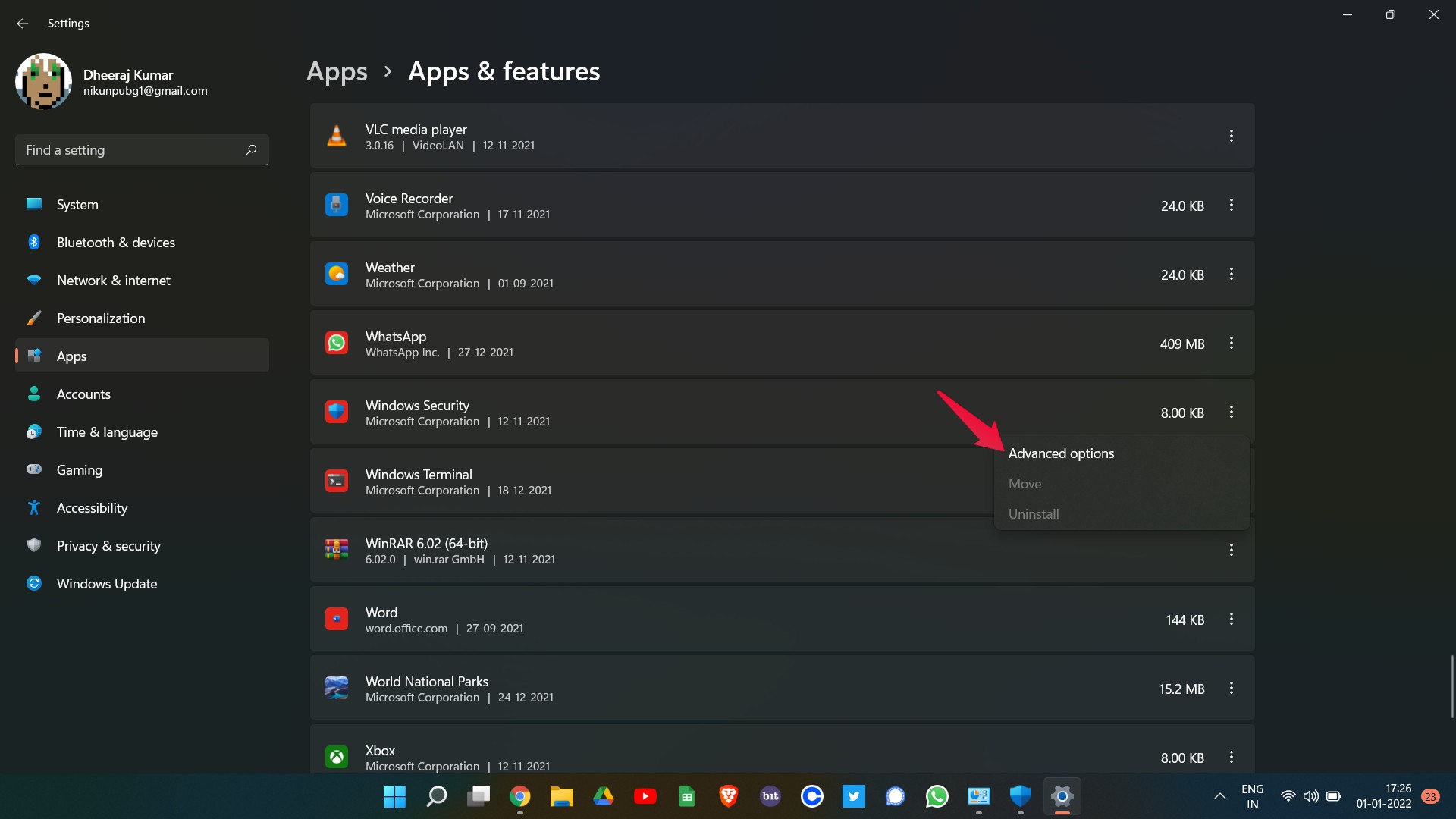
Task: Open more options for VLC media player
Action: pyautogui.click(x=1232, y=136)
